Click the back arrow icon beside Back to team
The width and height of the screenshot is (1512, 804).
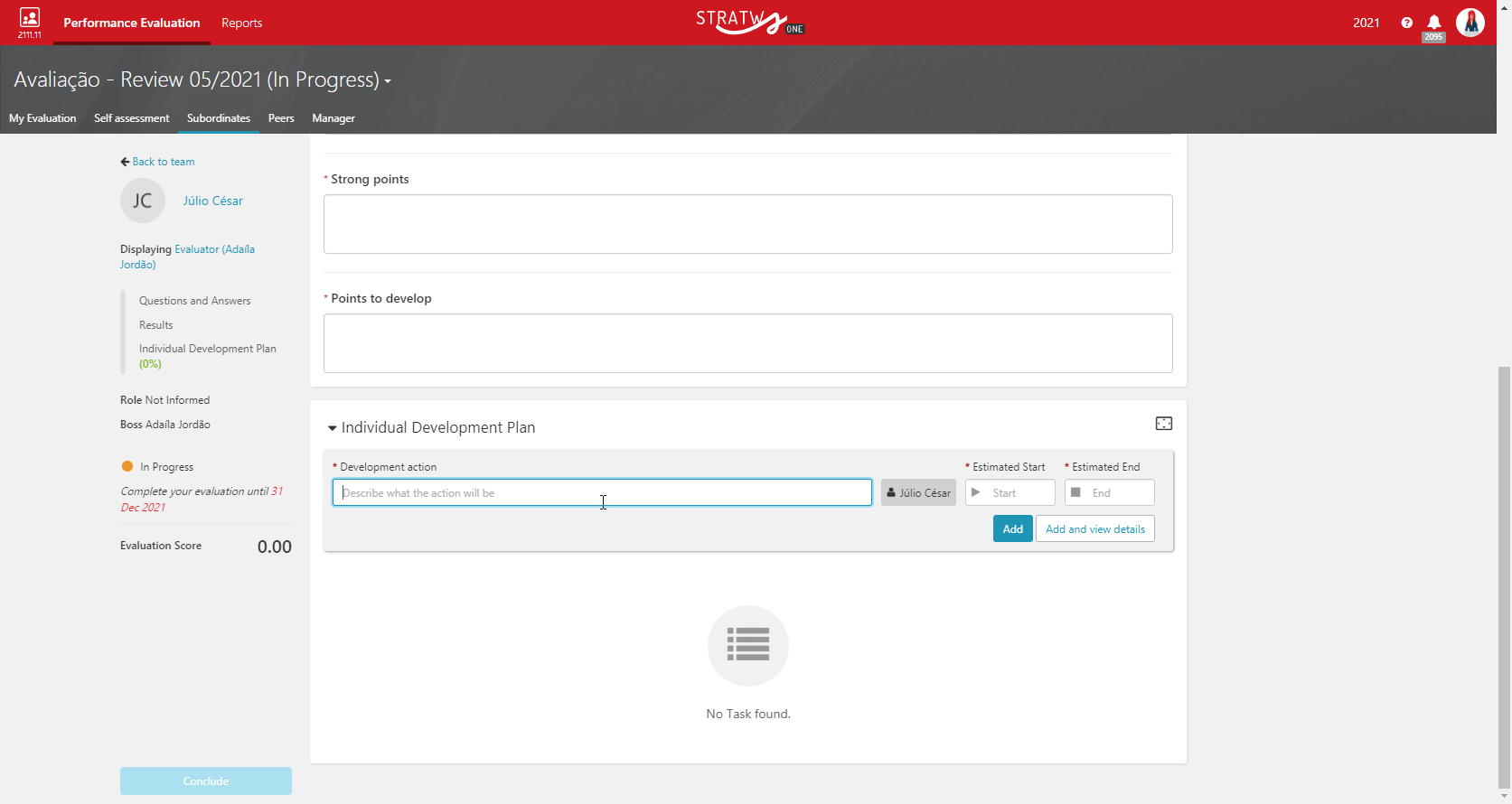pyautogui.click(x=125, y=162)
